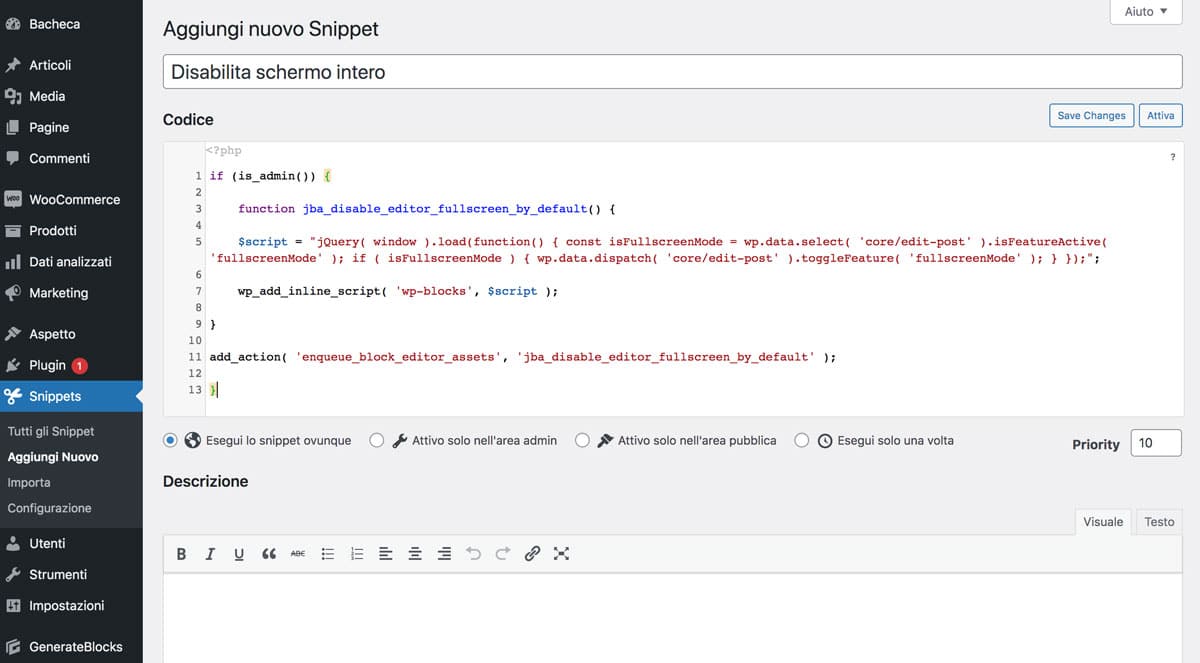Open Pagine in the admin sidebar

point(71,127)
